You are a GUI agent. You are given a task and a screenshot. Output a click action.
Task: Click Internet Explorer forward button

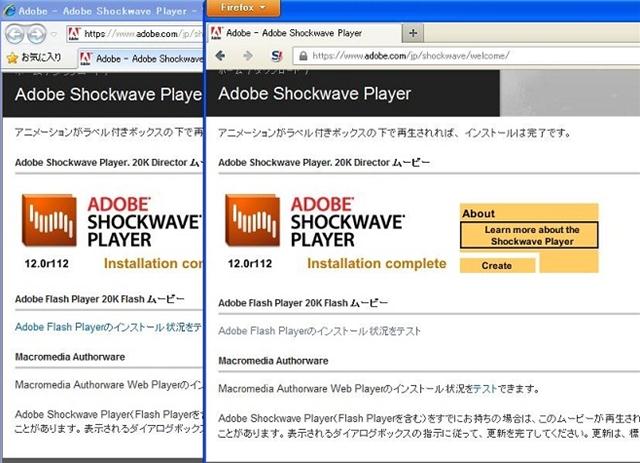pos(37,34)
